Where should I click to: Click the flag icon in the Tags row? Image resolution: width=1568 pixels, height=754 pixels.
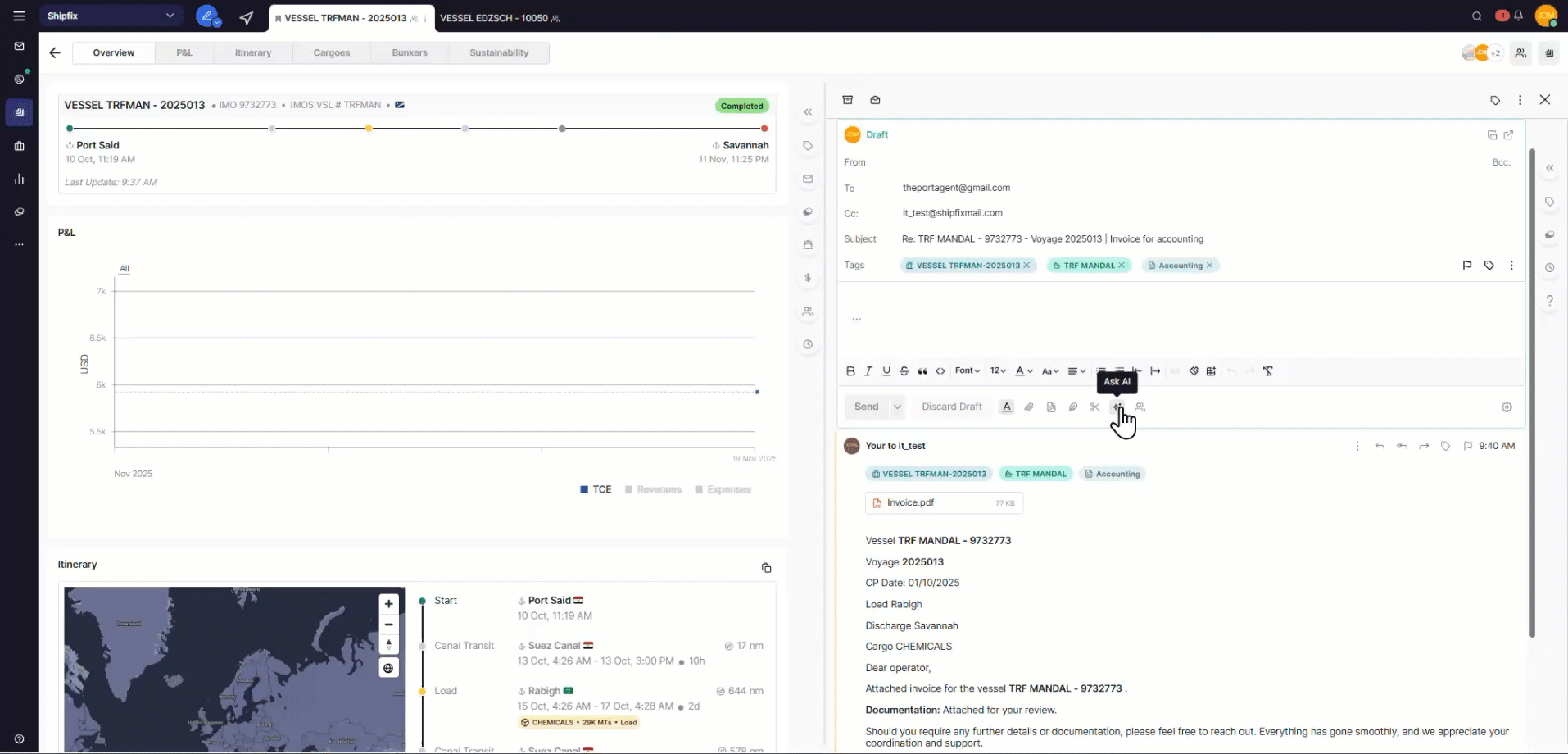pyautogui.click(x=1466, y=266)
